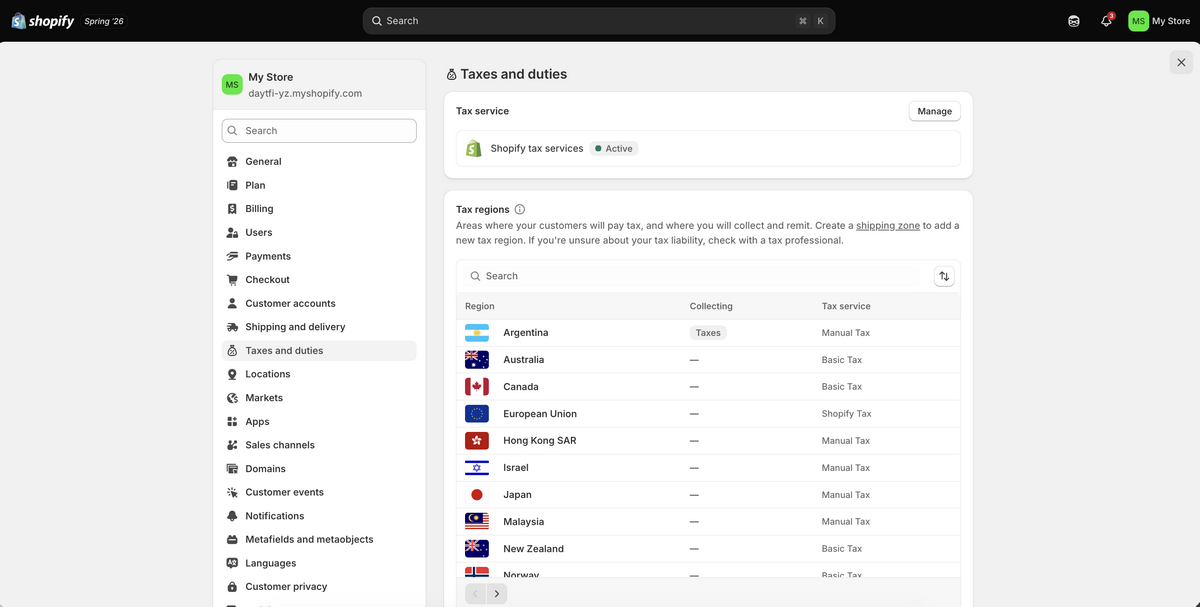
Task: Close the settings panel
Action: click(x=1181, y=62)
